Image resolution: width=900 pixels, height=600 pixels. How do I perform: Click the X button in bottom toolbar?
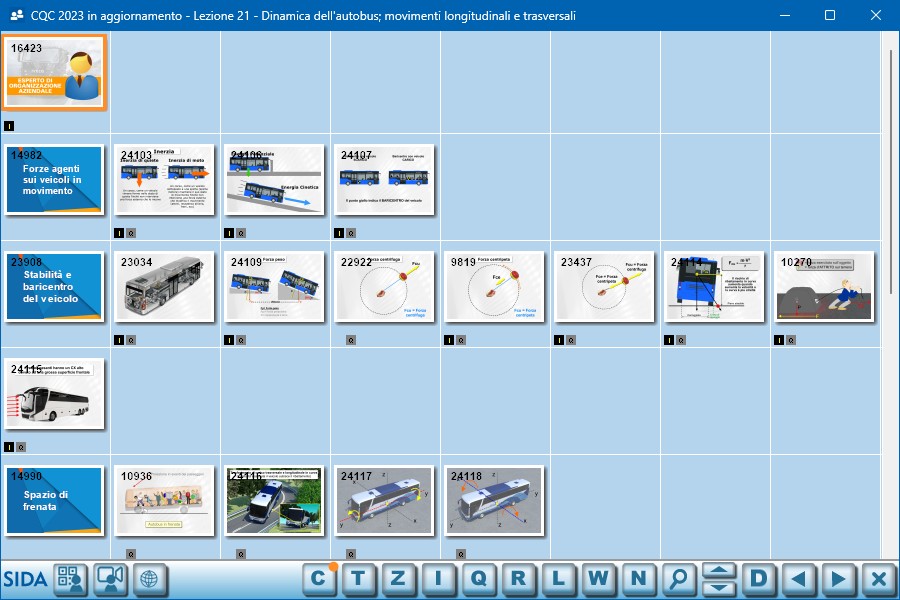878,578
